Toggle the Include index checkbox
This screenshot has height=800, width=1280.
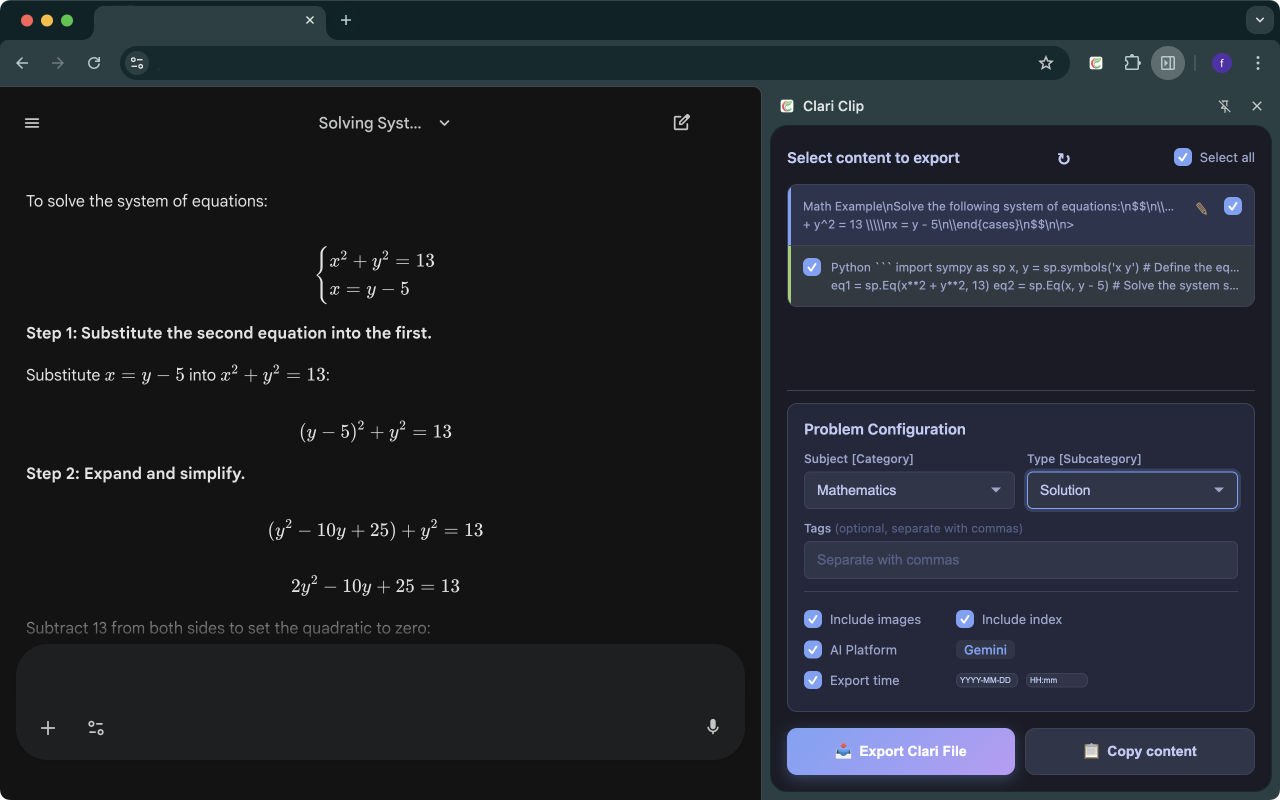(965, 619)
